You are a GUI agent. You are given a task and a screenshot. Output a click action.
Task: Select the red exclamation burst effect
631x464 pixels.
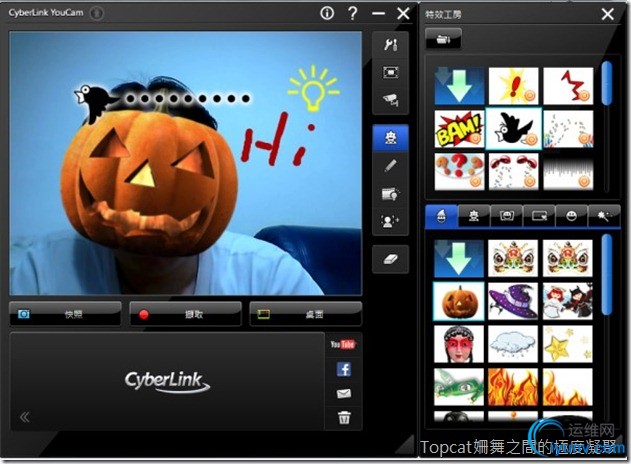[513, 86]
